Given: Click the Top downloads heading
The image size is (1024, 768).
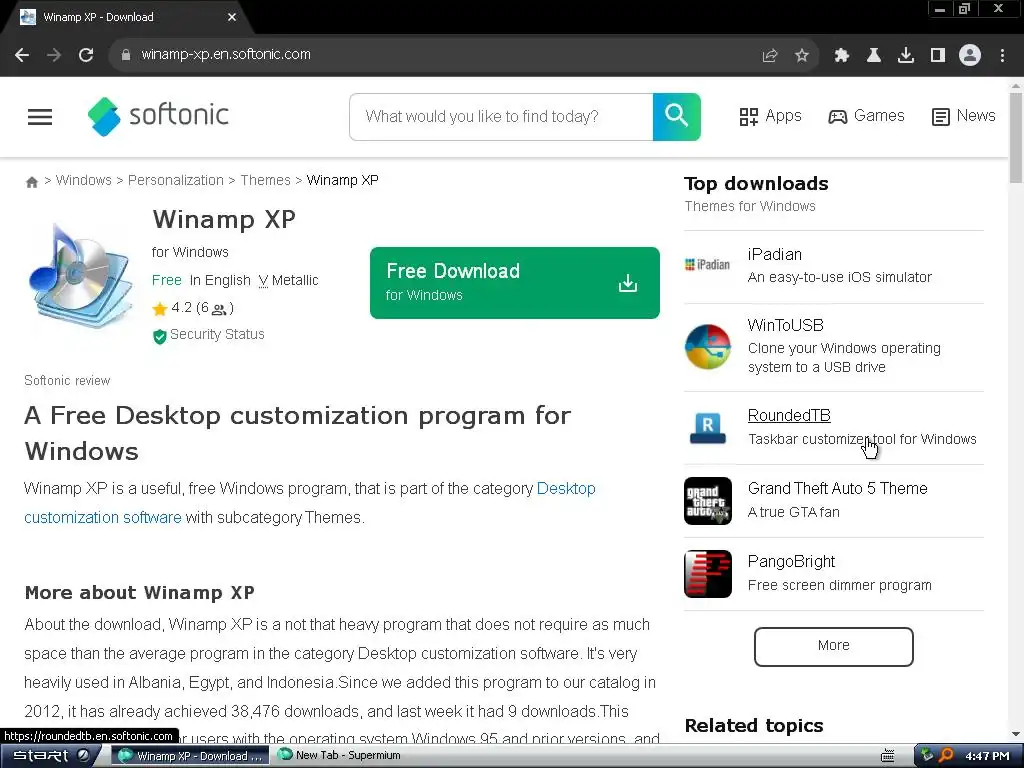Looking at the screenshot, I should click(x=756, y=184).
